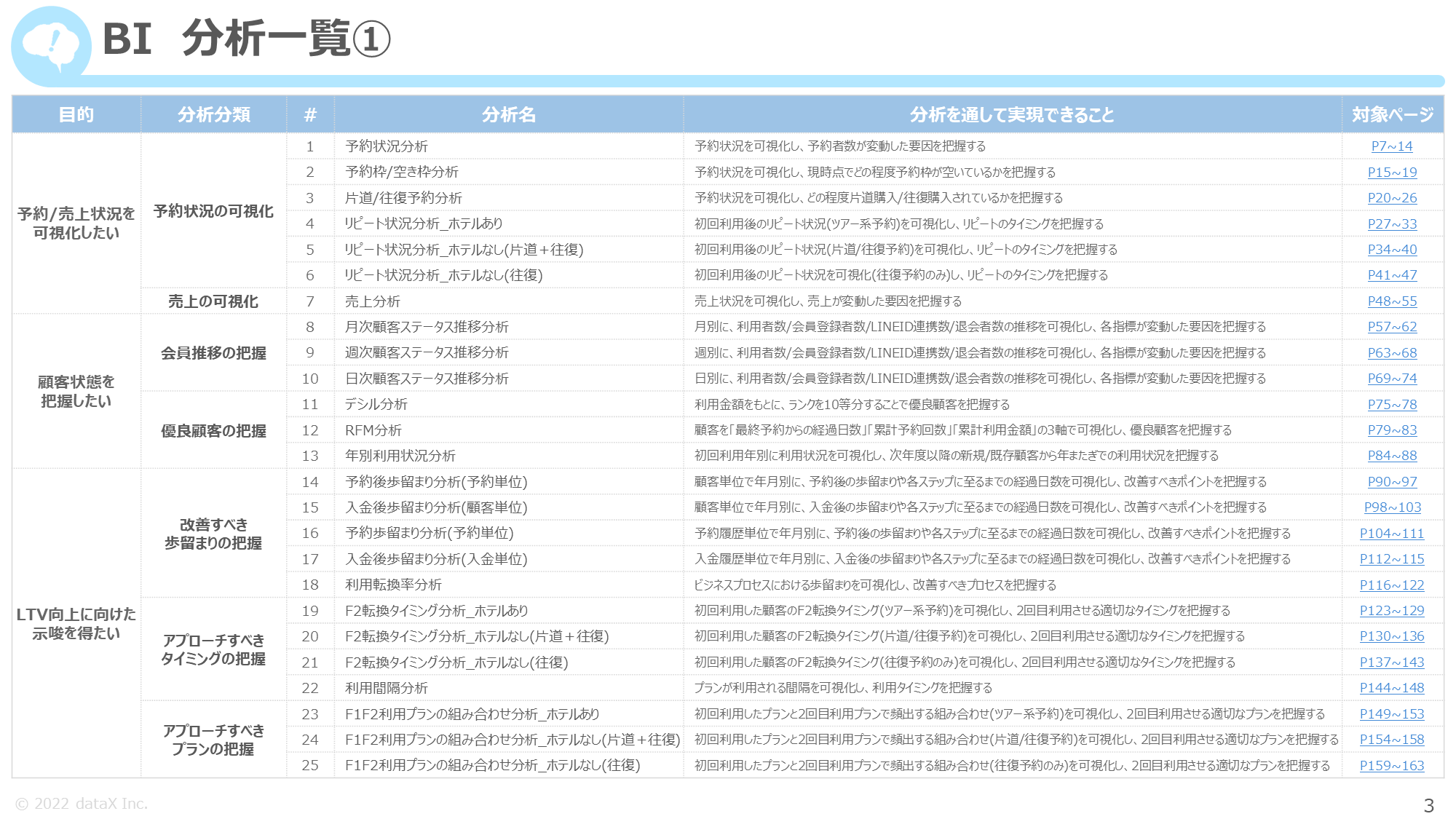Open page link P15~19

point(1392,173)
